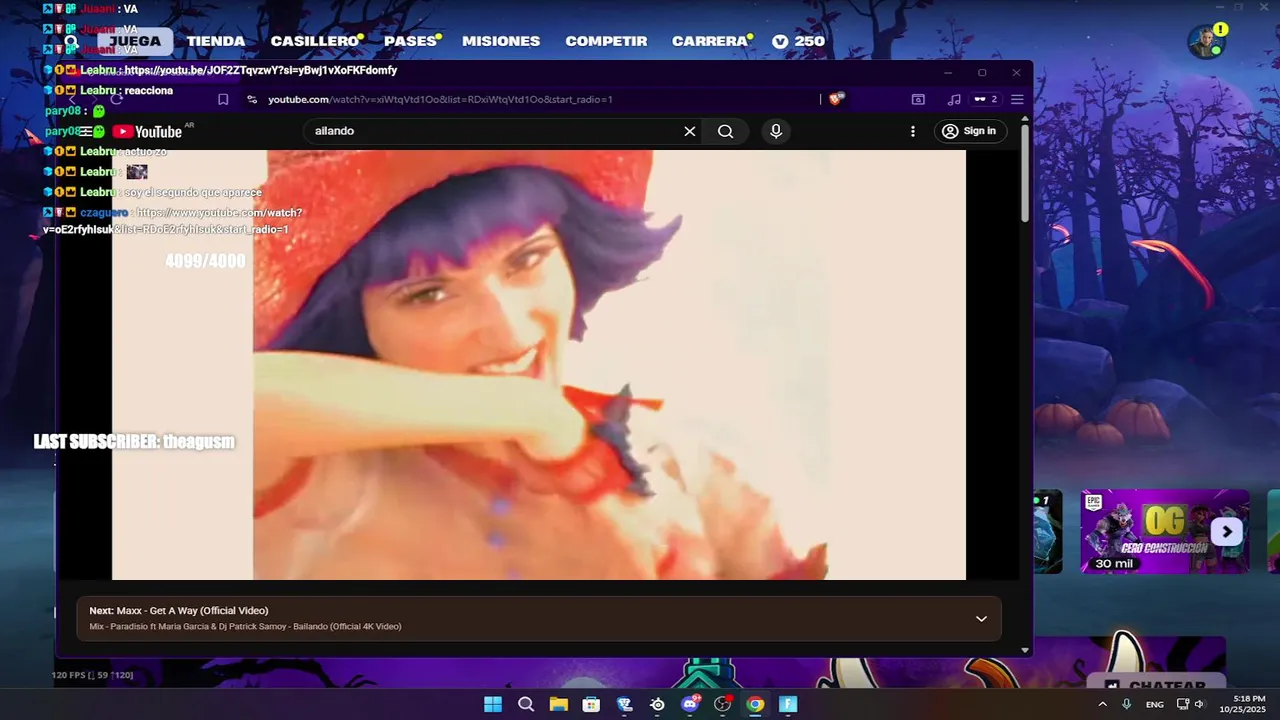Open the SteelSeries app on the taskbar
This screenshot has width=1280, height=720.
tap(657, 704)
